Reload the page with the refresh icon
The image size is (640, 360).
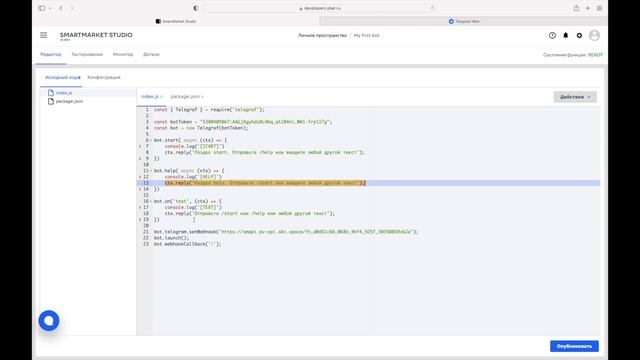coord(433,8)
